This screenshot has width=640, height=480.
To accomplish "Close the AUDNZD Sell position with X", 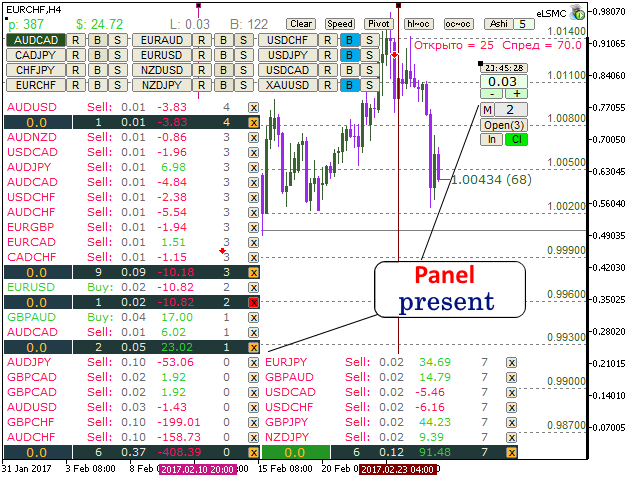I will tap(253, 138).
